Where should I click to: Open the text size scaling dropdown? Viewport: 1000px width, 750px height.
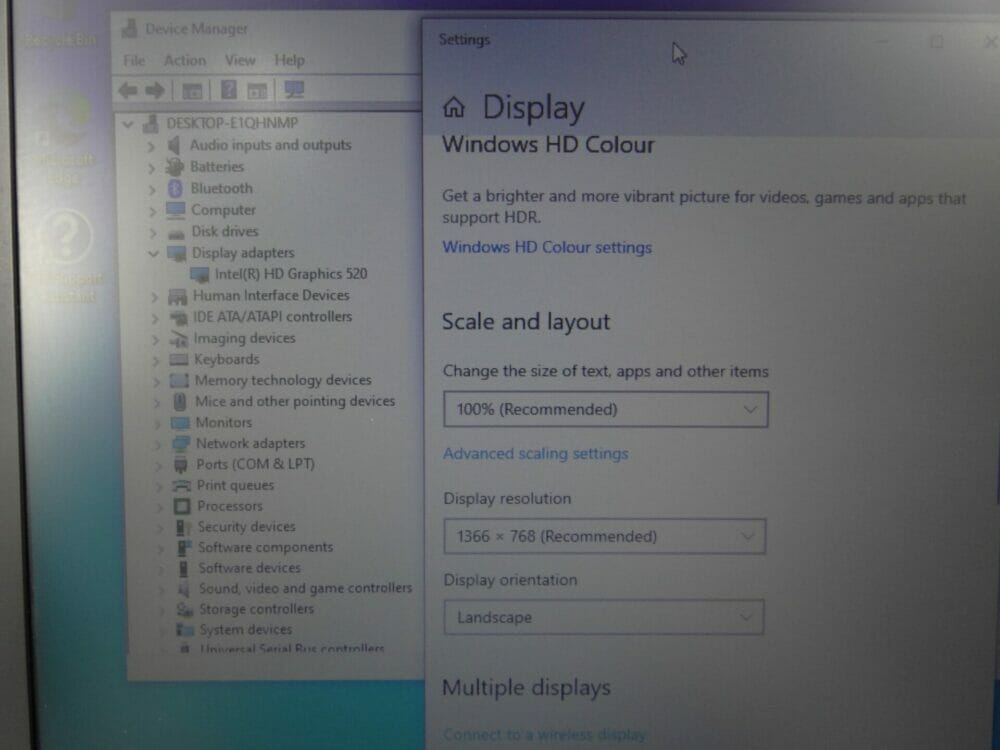pyautogui.click(x=606, y=409)
